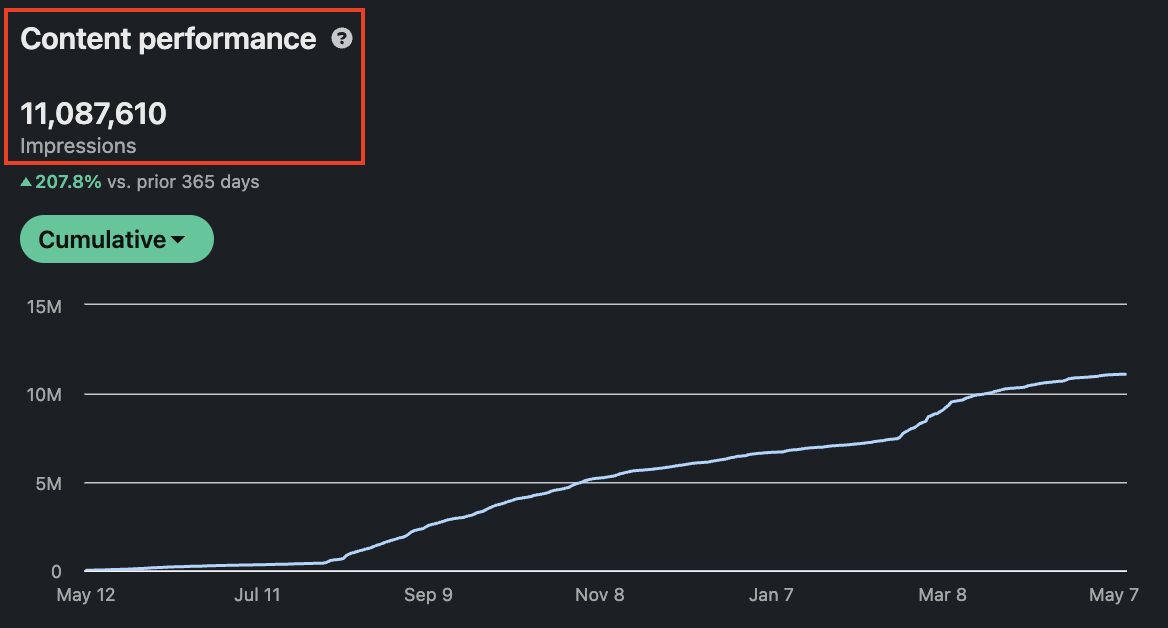Click the 5M y-axis label

(48, 483)
